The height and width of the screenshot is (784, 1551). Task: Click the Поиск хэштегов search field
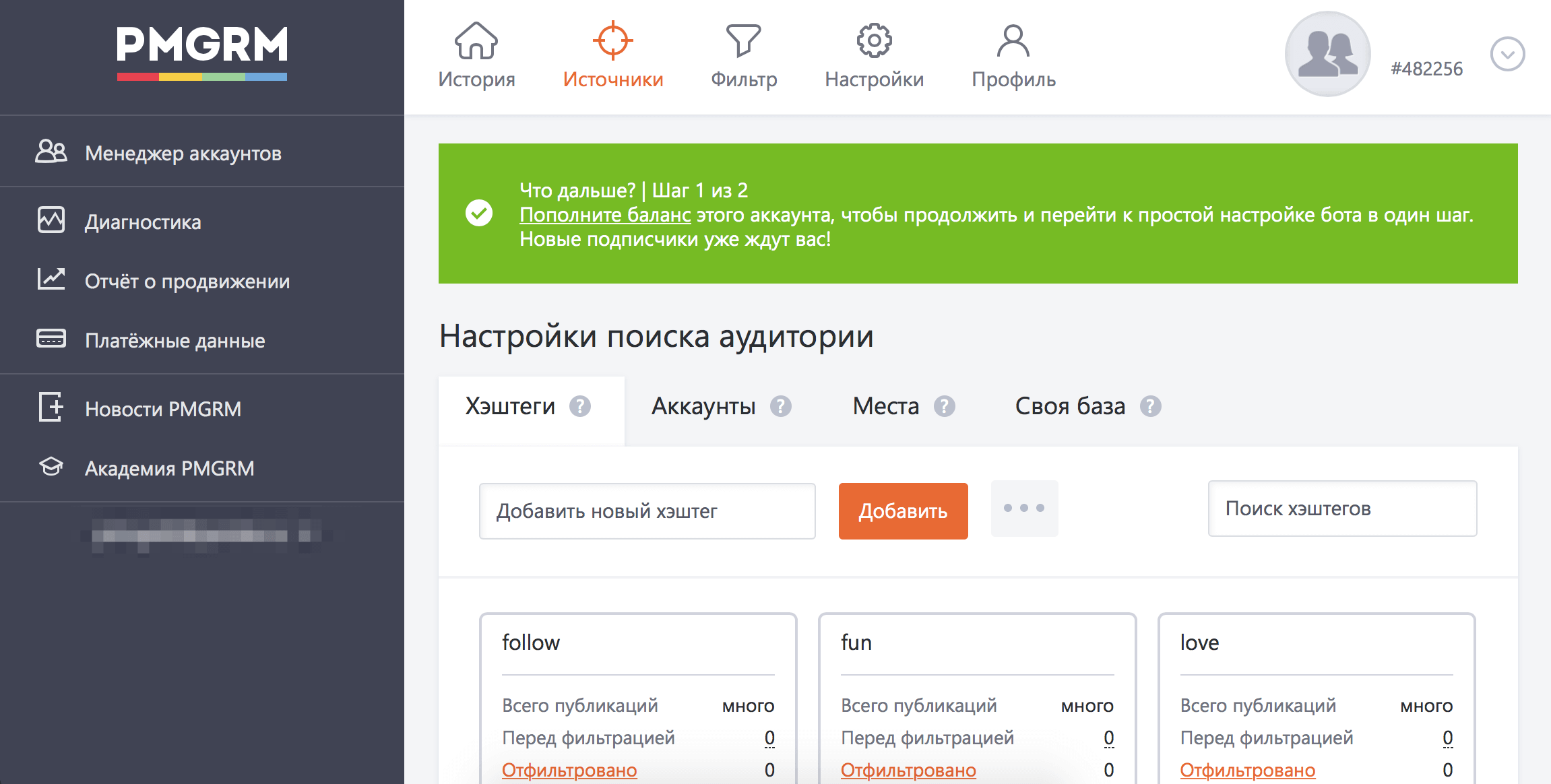coord(1342,509)
